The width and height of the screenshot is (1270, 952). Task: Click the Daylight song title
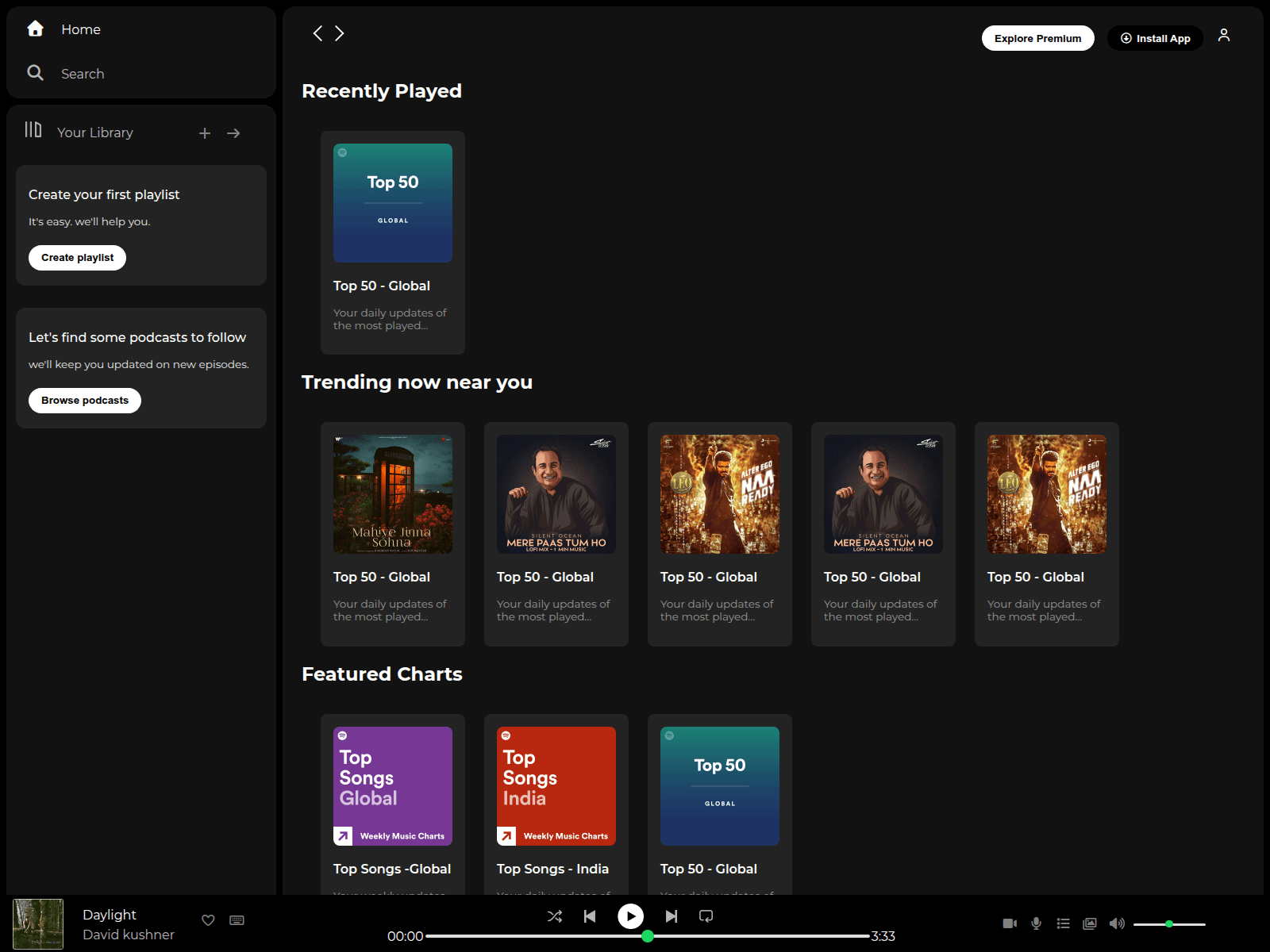coord(110,915)
